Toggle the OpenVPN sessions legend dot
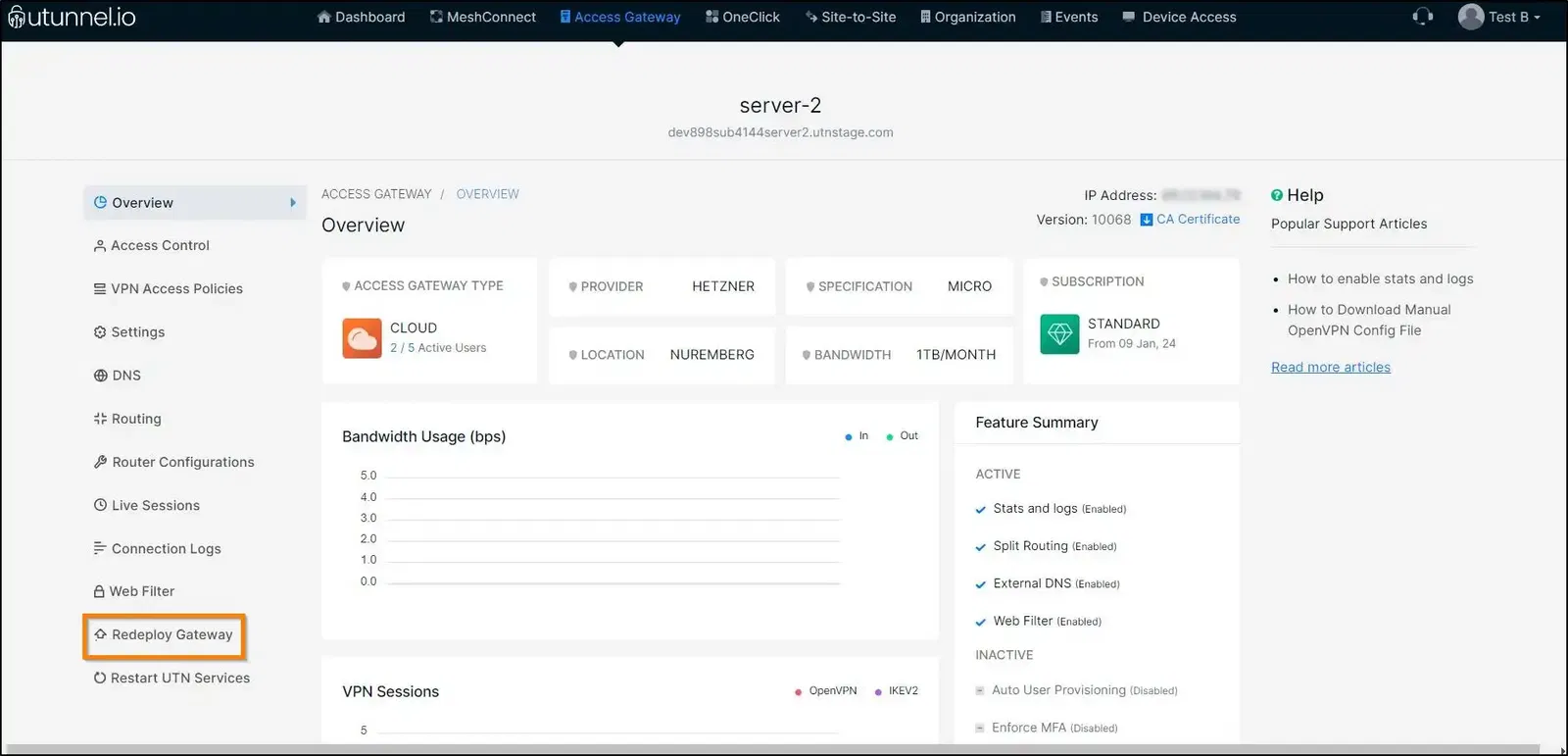1568x756 pixels. click(x=799, y=691)
